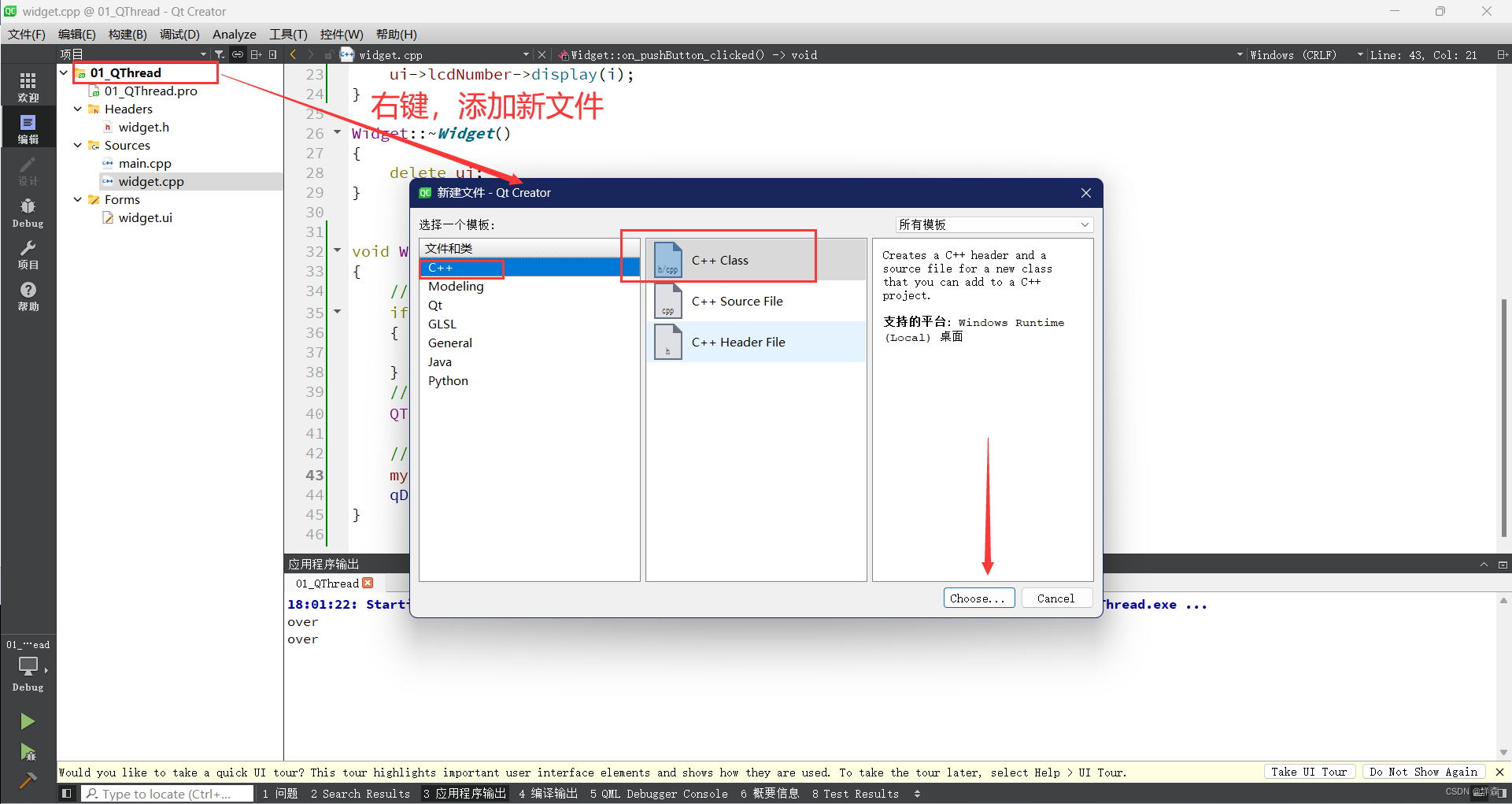Select the C++ Header File template
1512x804 pixels.
point(756,342)
